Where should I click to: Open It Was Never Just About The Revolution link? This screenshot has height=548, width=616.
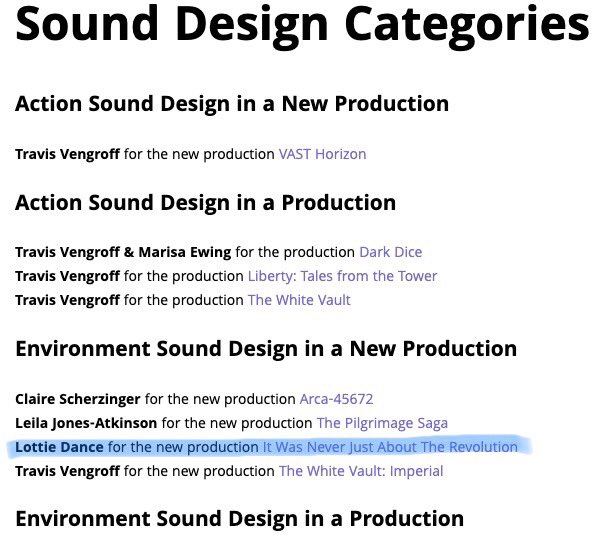point(390,447)
